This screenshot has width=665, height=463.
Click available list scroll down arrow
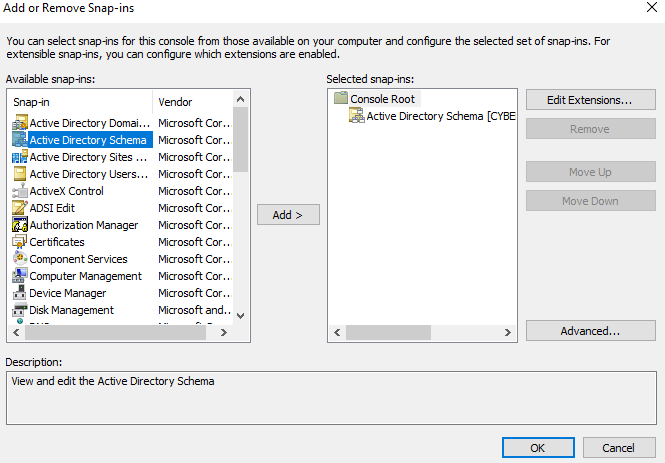coord(240,316)
